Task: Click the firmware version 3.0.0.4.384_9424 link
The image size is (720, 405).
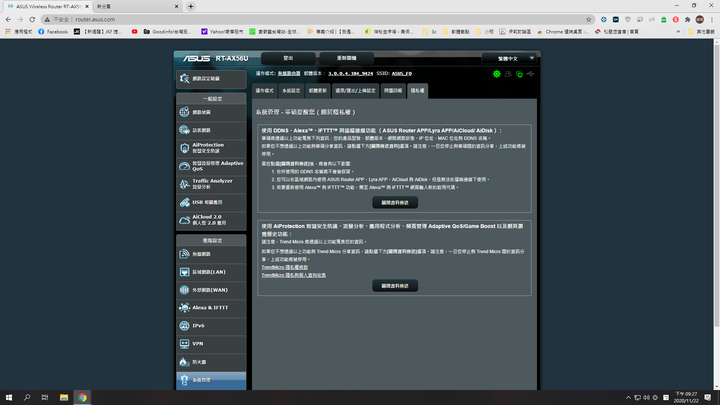Action: pyautogui.click(x=350, y=73)
